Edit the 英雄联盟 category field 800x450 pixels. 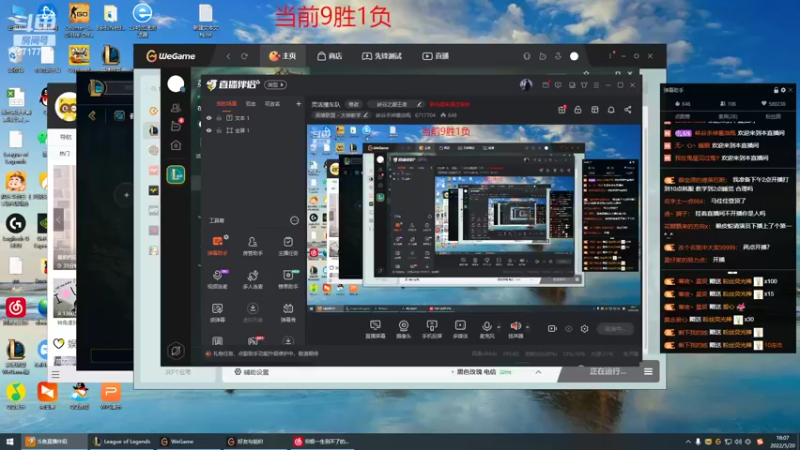click(x=341, y=115)
